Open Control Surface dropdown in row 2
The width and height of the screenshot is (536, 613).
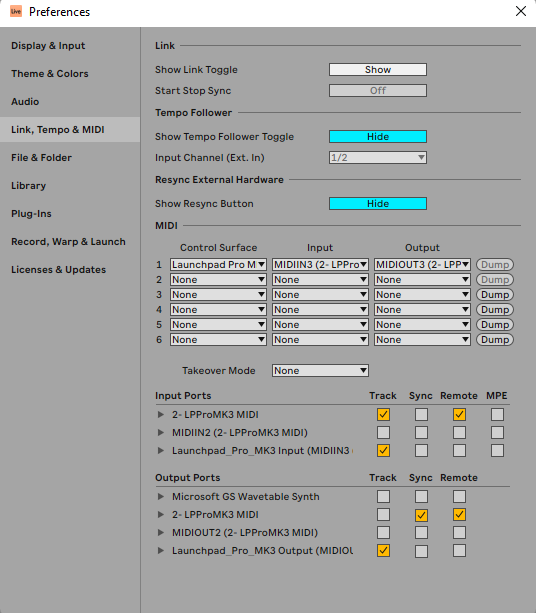click(218, 280)
